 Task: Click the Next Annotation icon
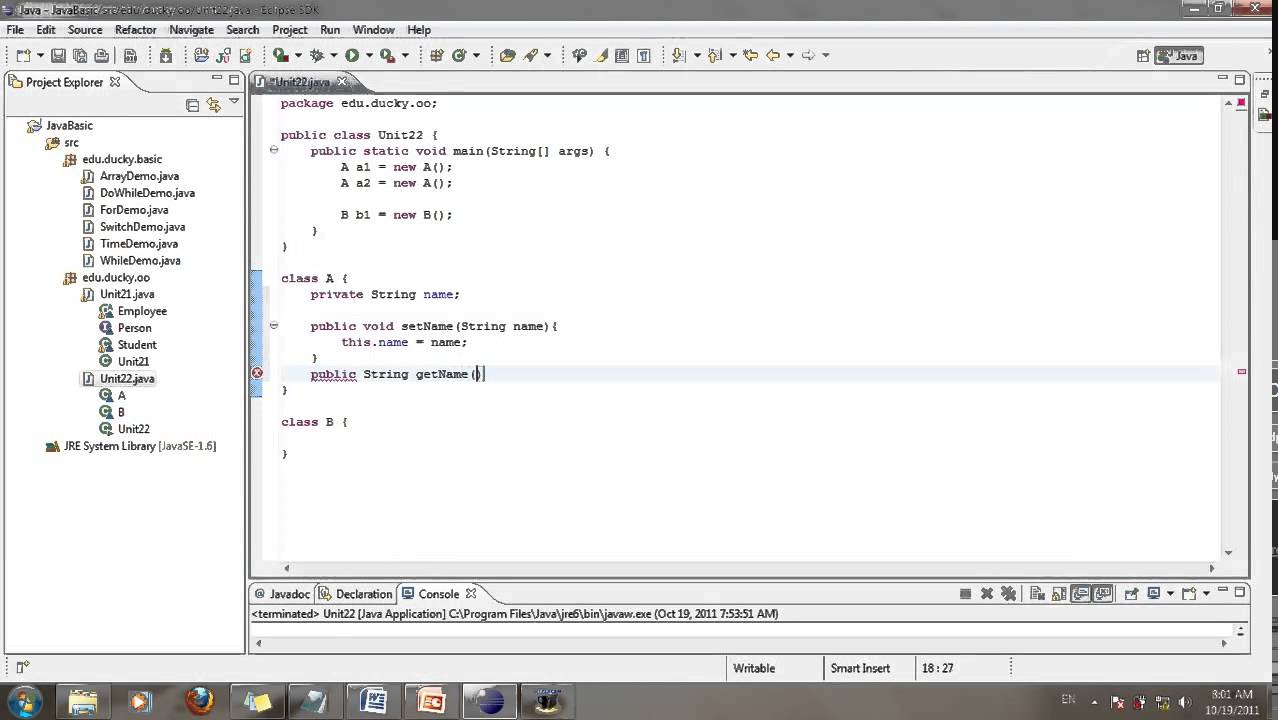678,56
